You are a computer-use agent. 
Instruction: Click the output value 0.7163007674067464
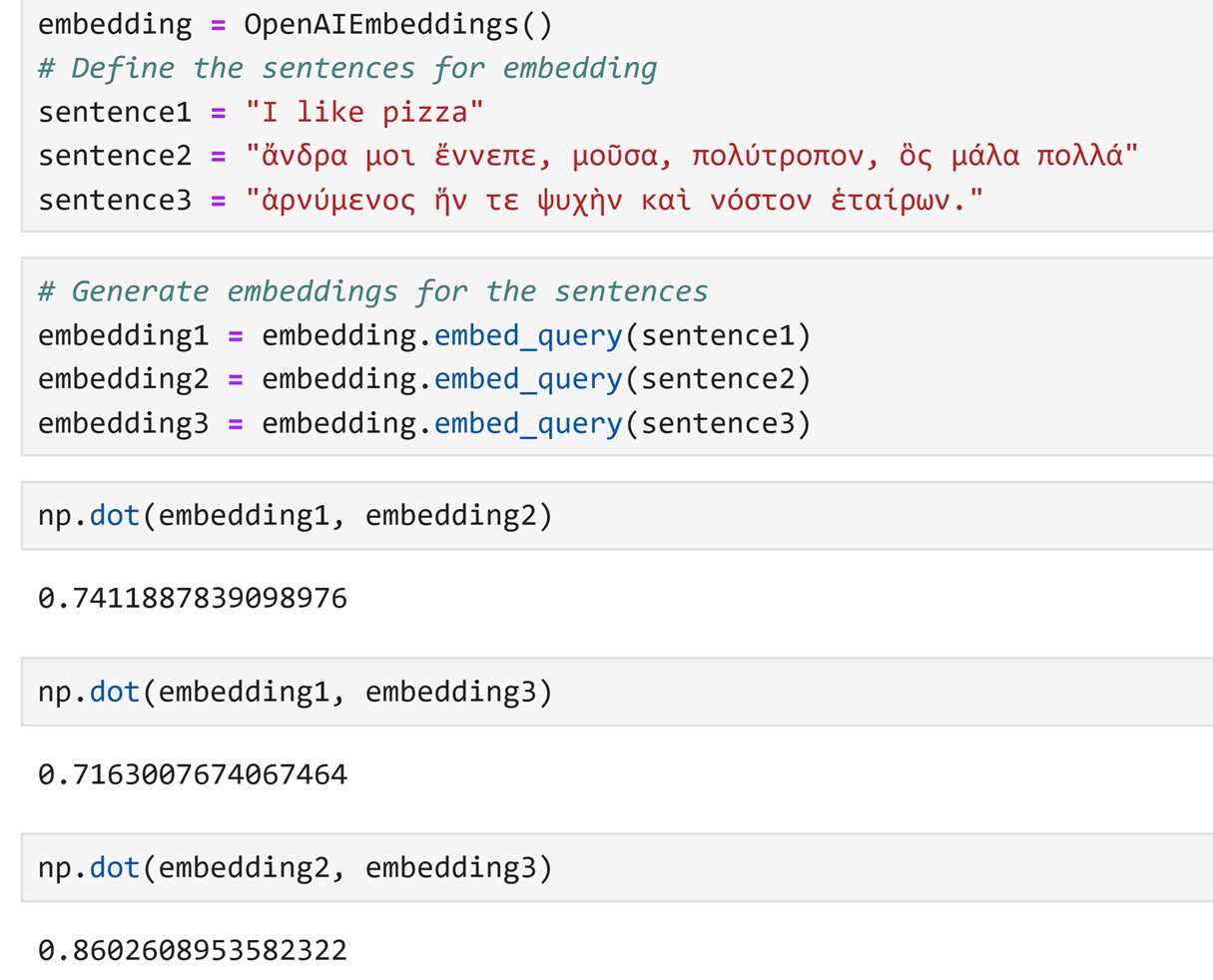click(x=193, y=774)
